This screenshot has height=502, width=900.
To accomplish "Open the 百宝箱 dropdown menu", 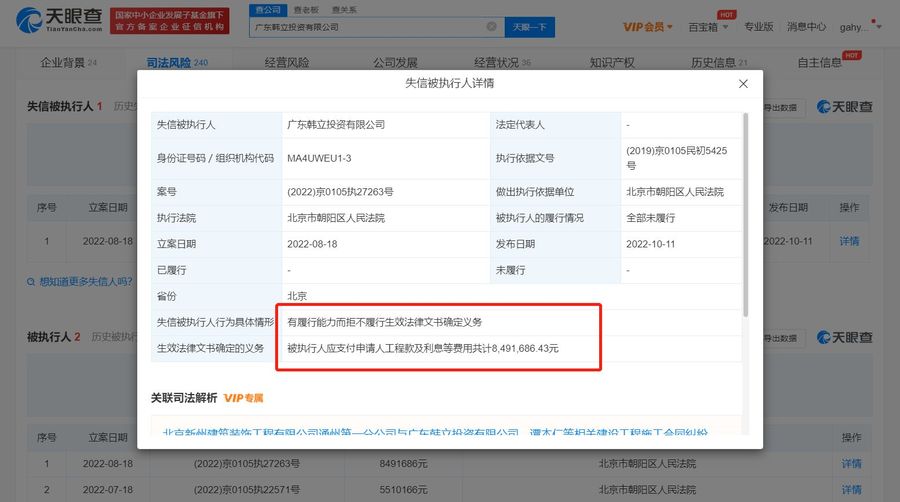I will 709,27.
